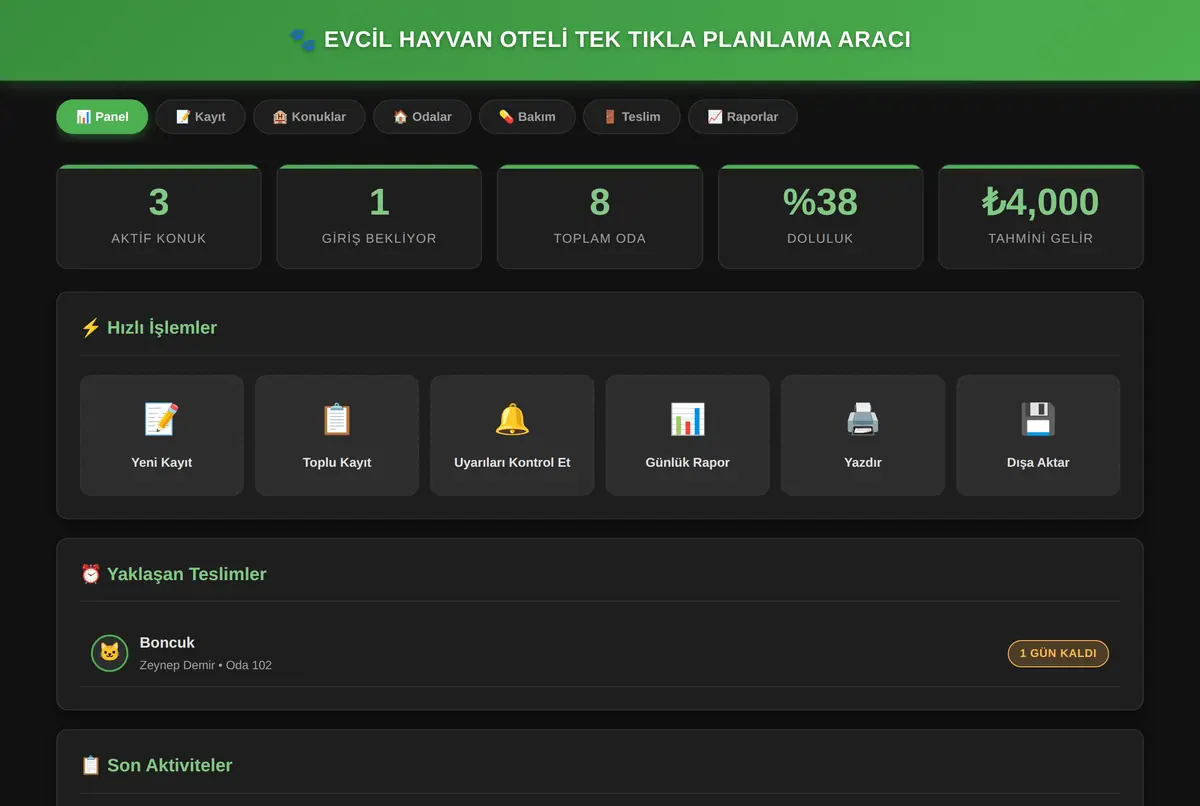Image resolution: width=1200 pixels, height=806 pixels.
Task: Click the Yaklaşan Teslimler heading
Action: tap(173, 574)
